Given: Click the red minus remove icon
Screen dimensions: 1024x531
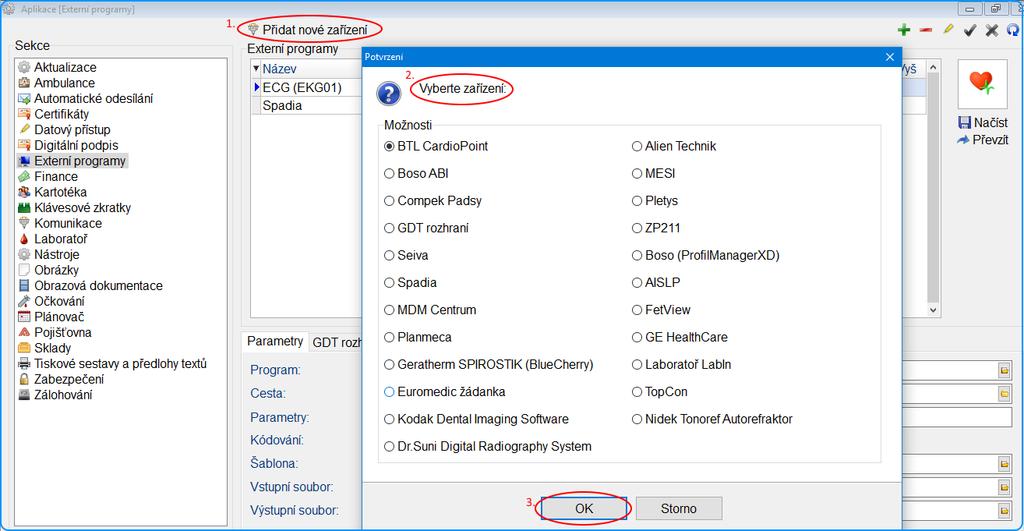Looking at the screenshot, I should (x=925, y=30).
